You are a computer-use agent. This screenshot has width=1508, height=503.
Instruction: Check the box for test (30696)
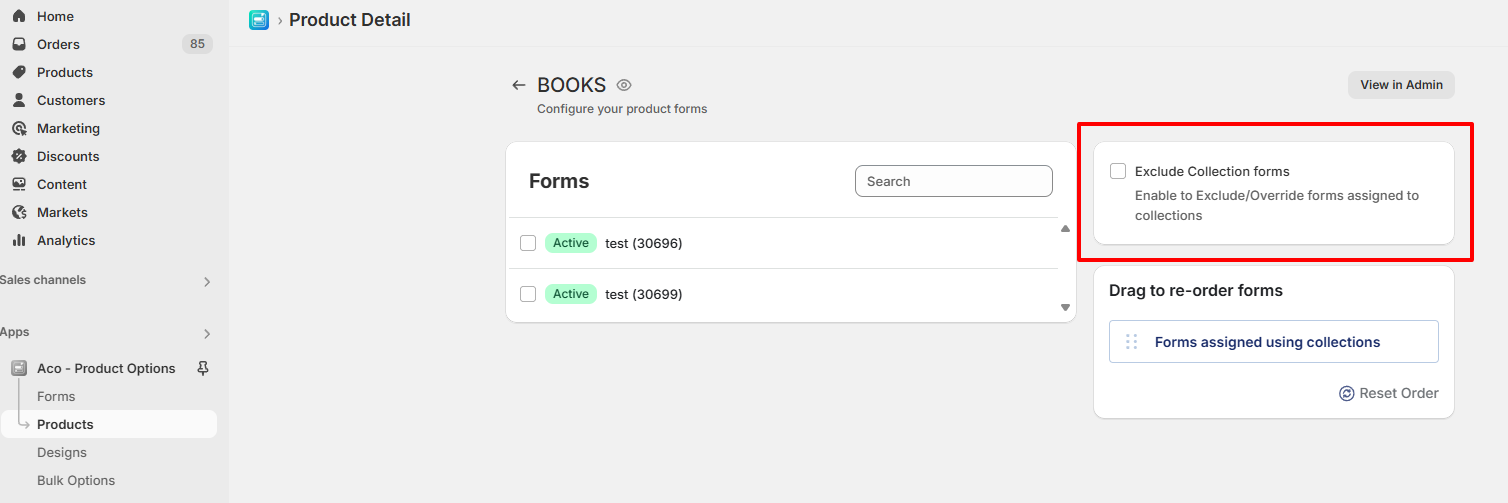pyautogui.click(x=528, y=243)
